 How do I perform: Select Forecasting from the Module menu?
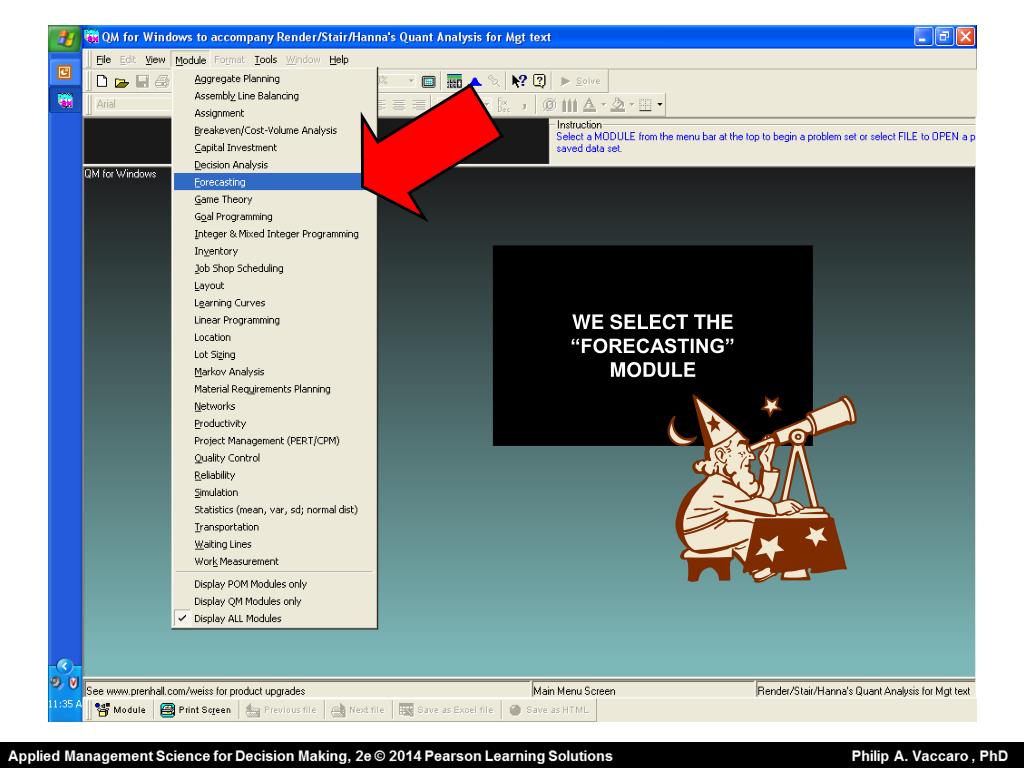point(268,182)
